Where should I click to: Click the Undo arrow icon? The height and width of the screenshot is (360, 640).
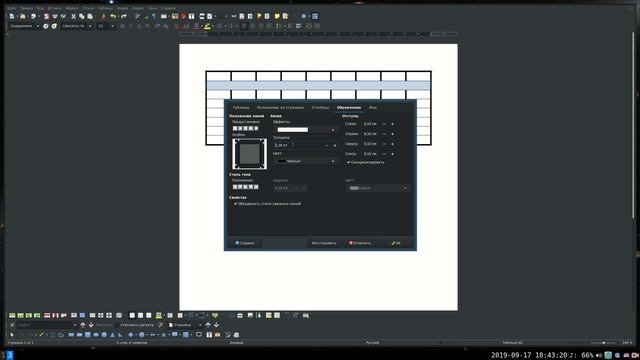(x=113, y=16)
